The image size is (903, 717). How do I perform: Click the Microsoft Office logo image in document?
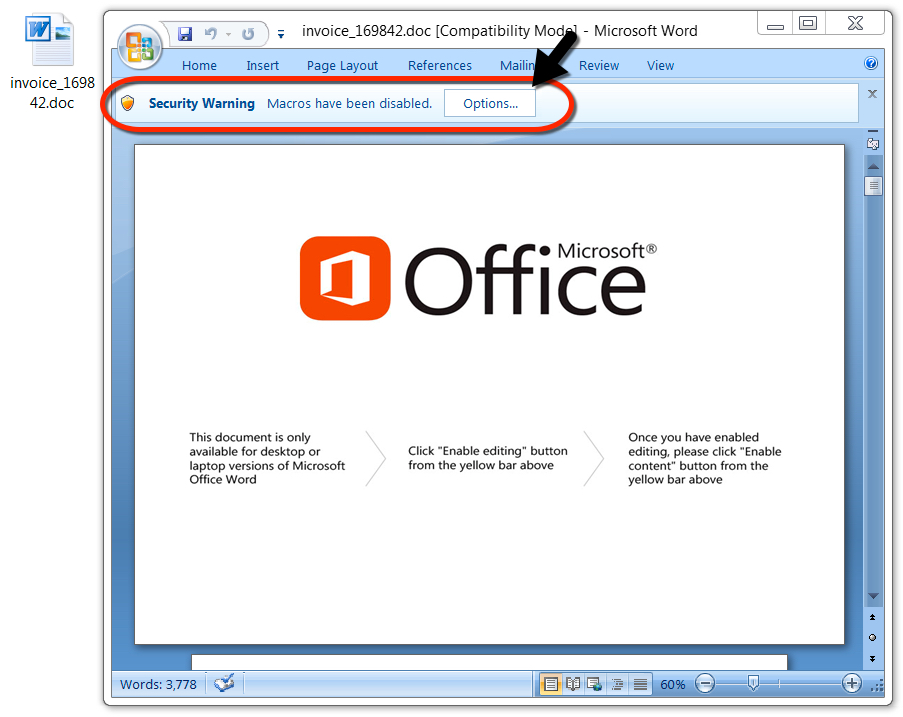click(478, 279)
